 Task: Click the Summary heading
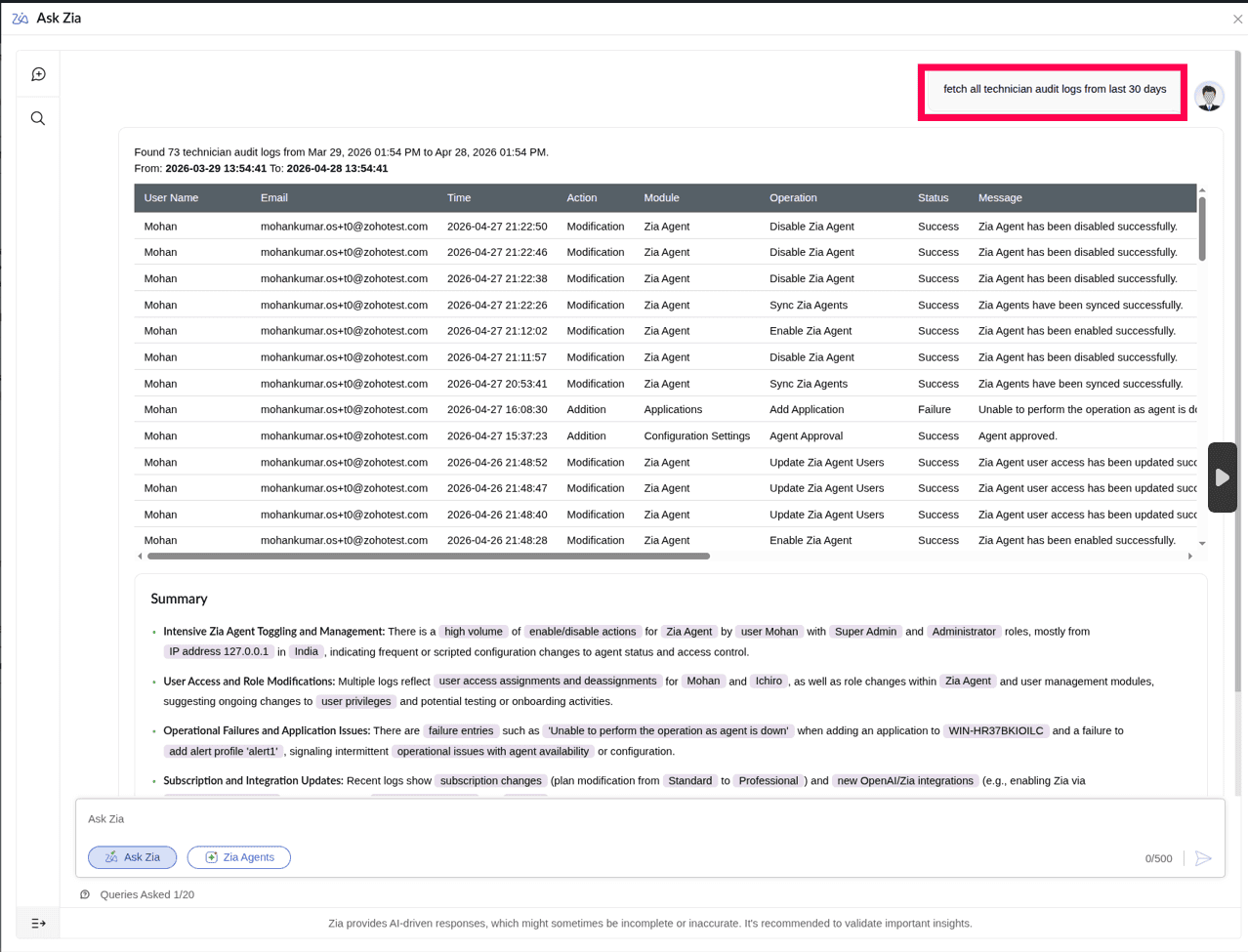[x=179, y=599]
